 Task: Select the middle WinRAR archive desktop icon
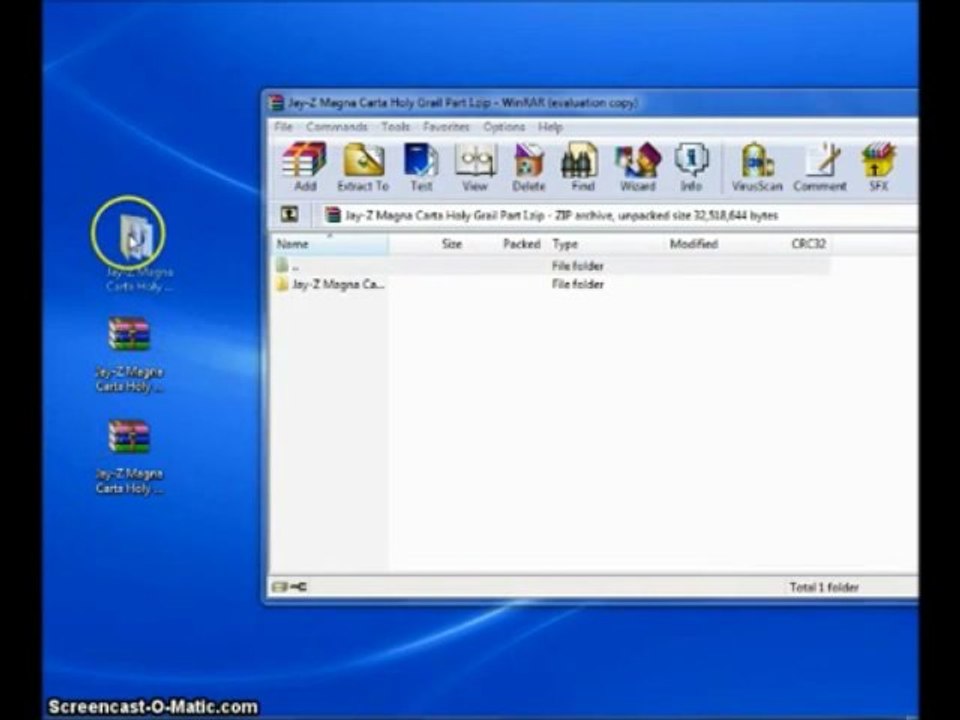pos(129,334)
